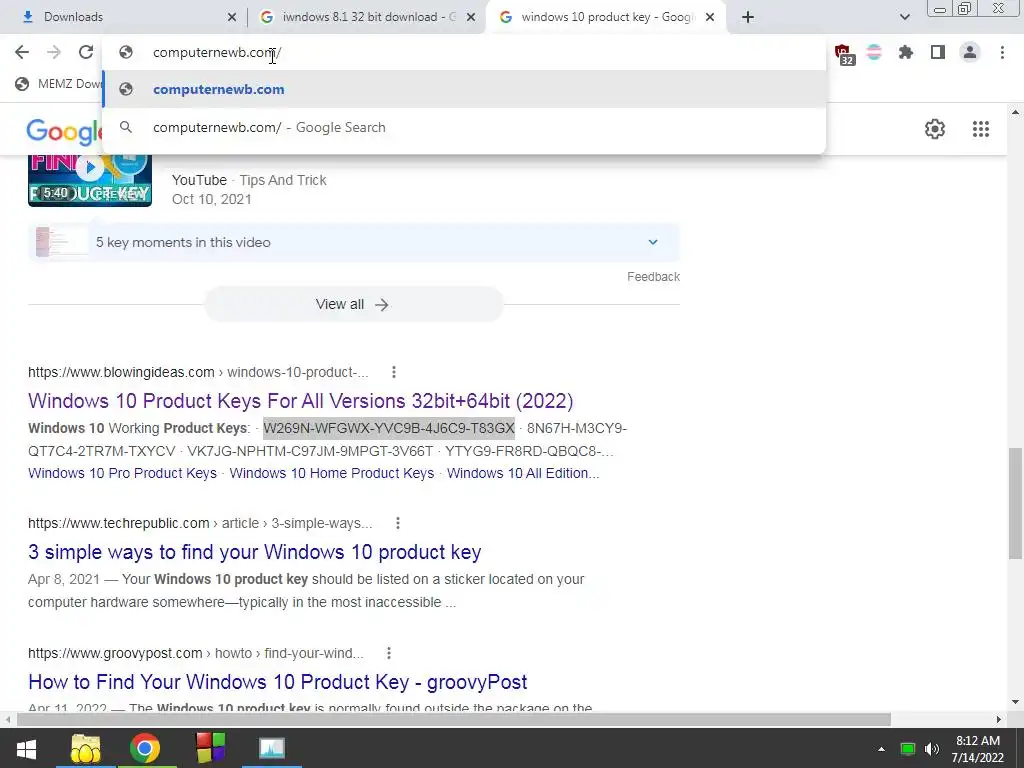This screenshot has width=1024, height=768.
Task: Open the groovyPost product key article
Action: [278, 682]
